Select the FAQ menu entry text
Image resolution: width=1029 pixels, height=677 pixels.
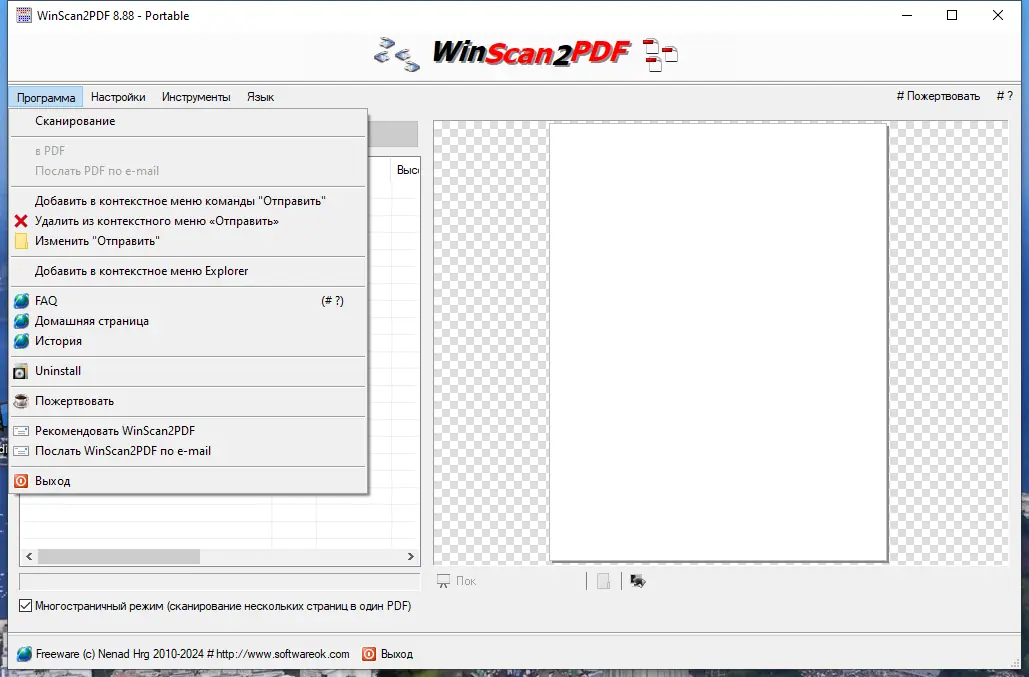(46, 300)
